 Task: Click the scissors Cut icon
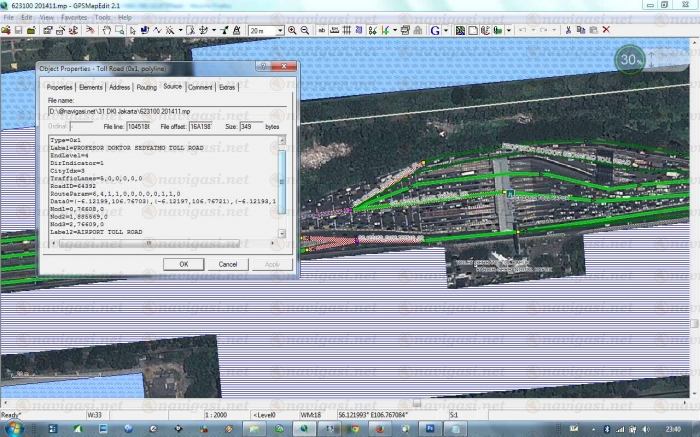[566, 31]
